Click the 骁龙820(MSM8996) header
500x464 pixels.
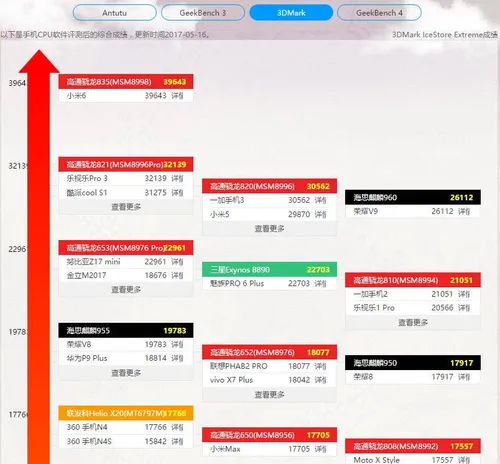click(269, 186)
